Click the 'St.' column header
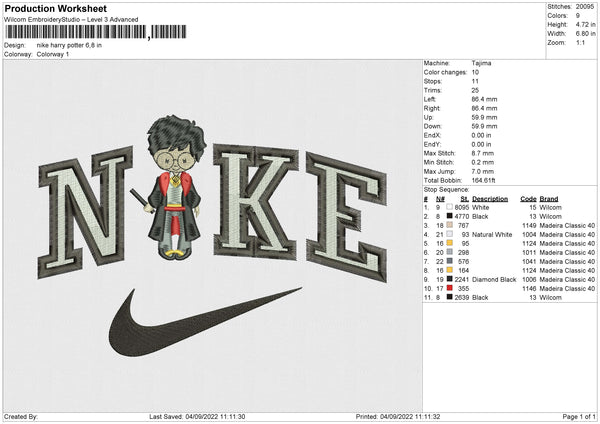 coord(465,199)
